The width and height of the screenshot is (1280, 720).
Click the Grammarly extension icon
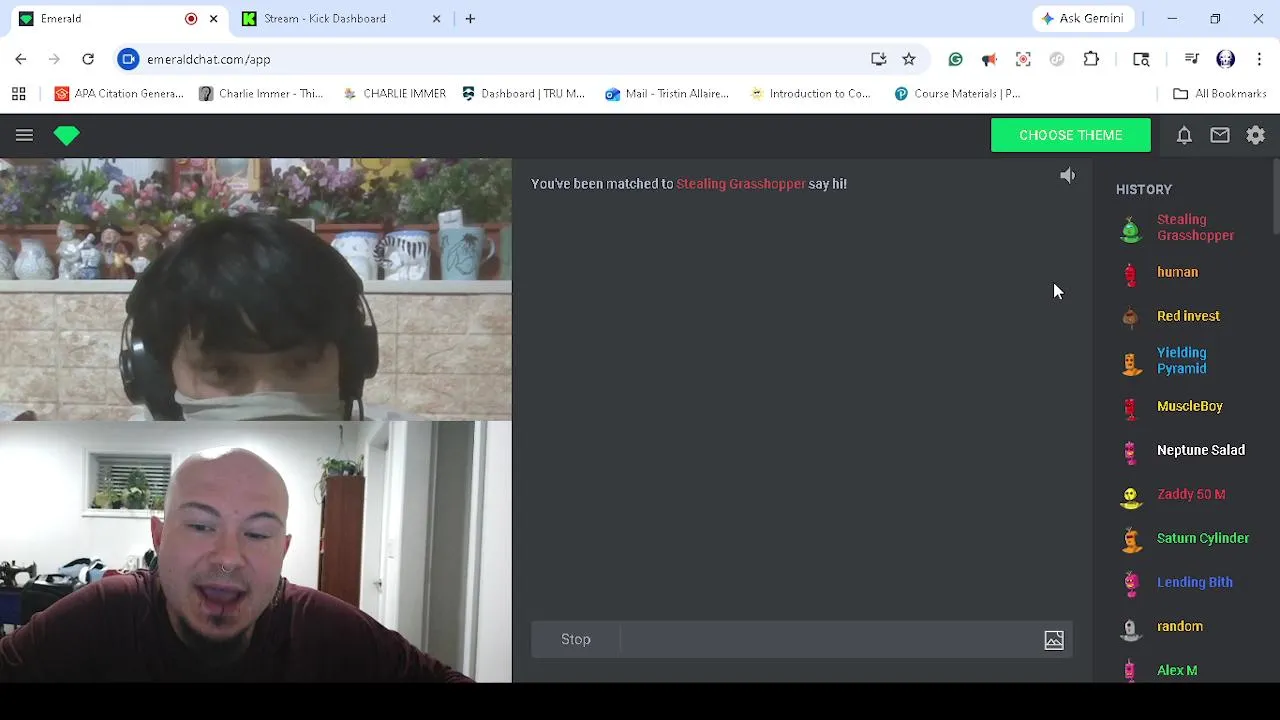[x=955, y=59]
